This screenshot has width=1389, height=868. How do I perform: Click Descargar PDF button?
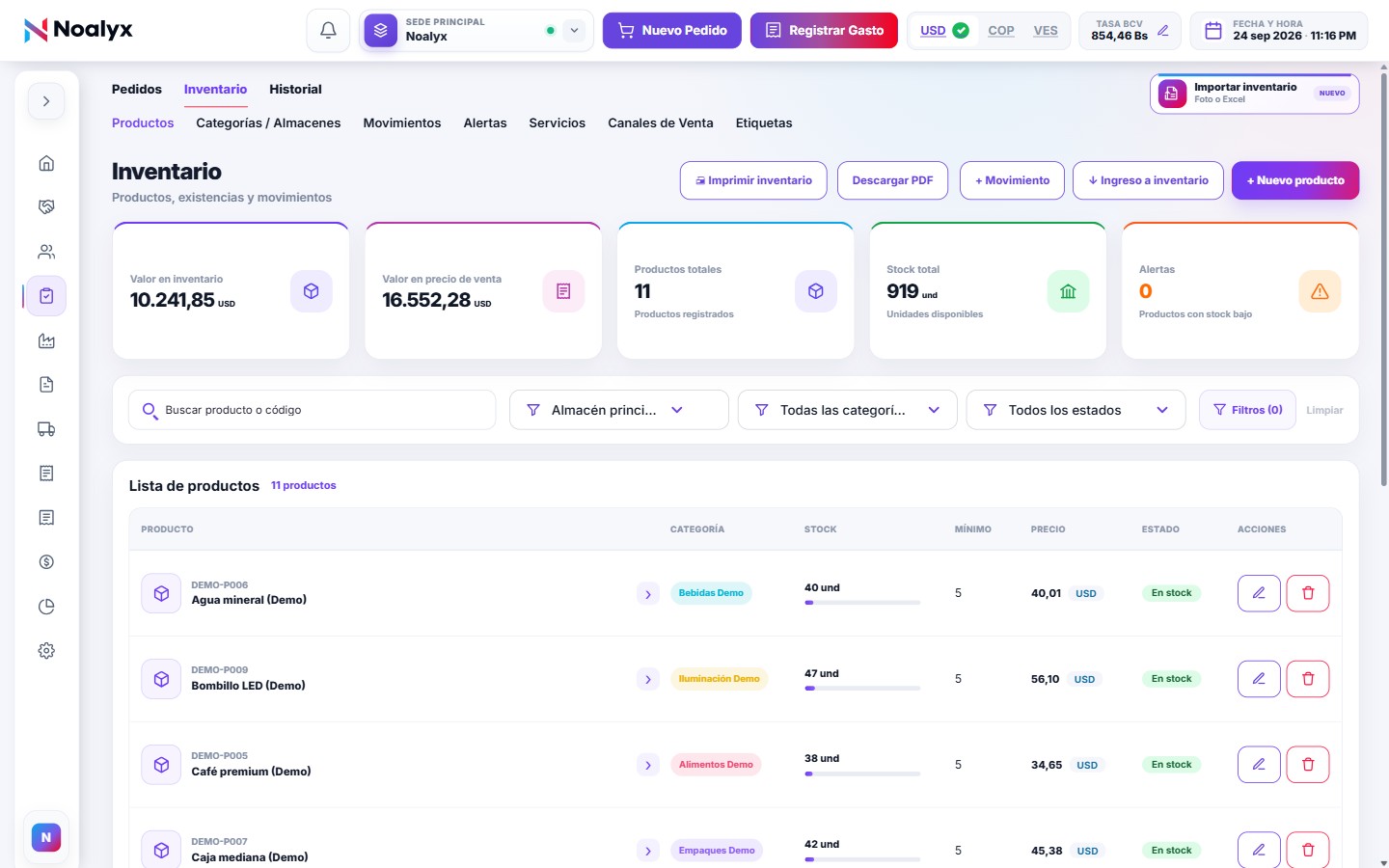click(x=892, y=180)
